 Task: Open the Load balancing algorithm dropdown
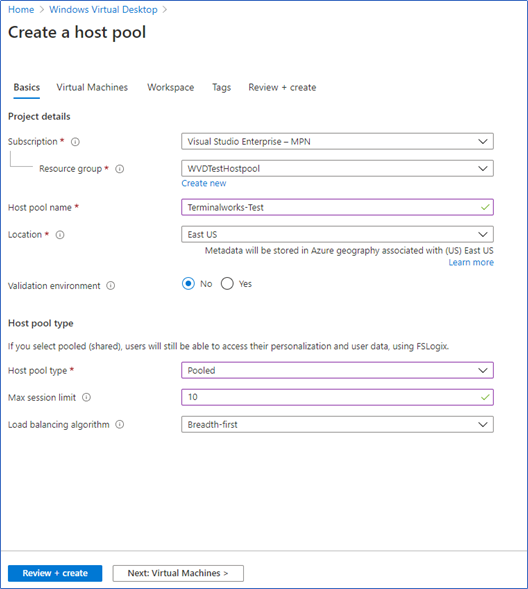click(x=337, y=424)
